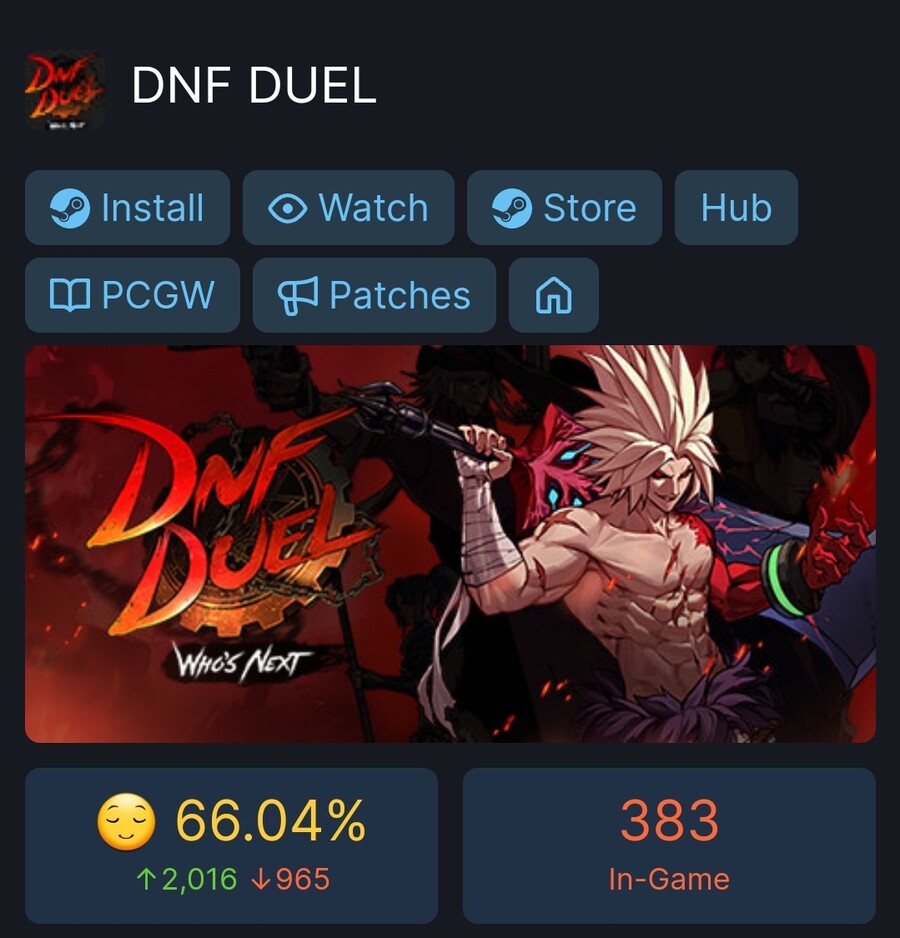The image size is (900, 938).
Task: Click the eye icon on the Watch button
Action: [x=288, y=208]
